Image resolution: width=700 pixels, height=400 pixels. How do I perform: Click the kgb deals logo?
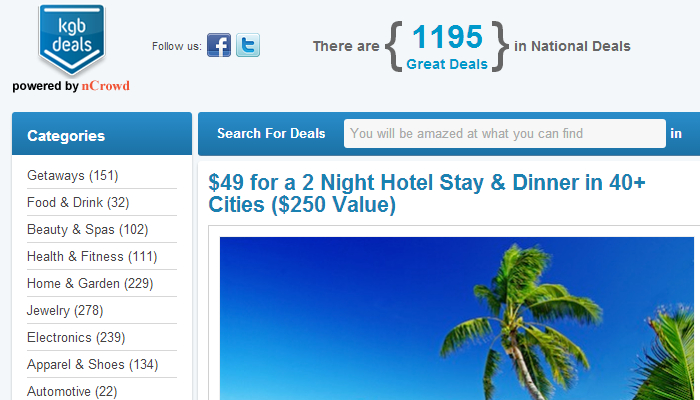point(71,39)
